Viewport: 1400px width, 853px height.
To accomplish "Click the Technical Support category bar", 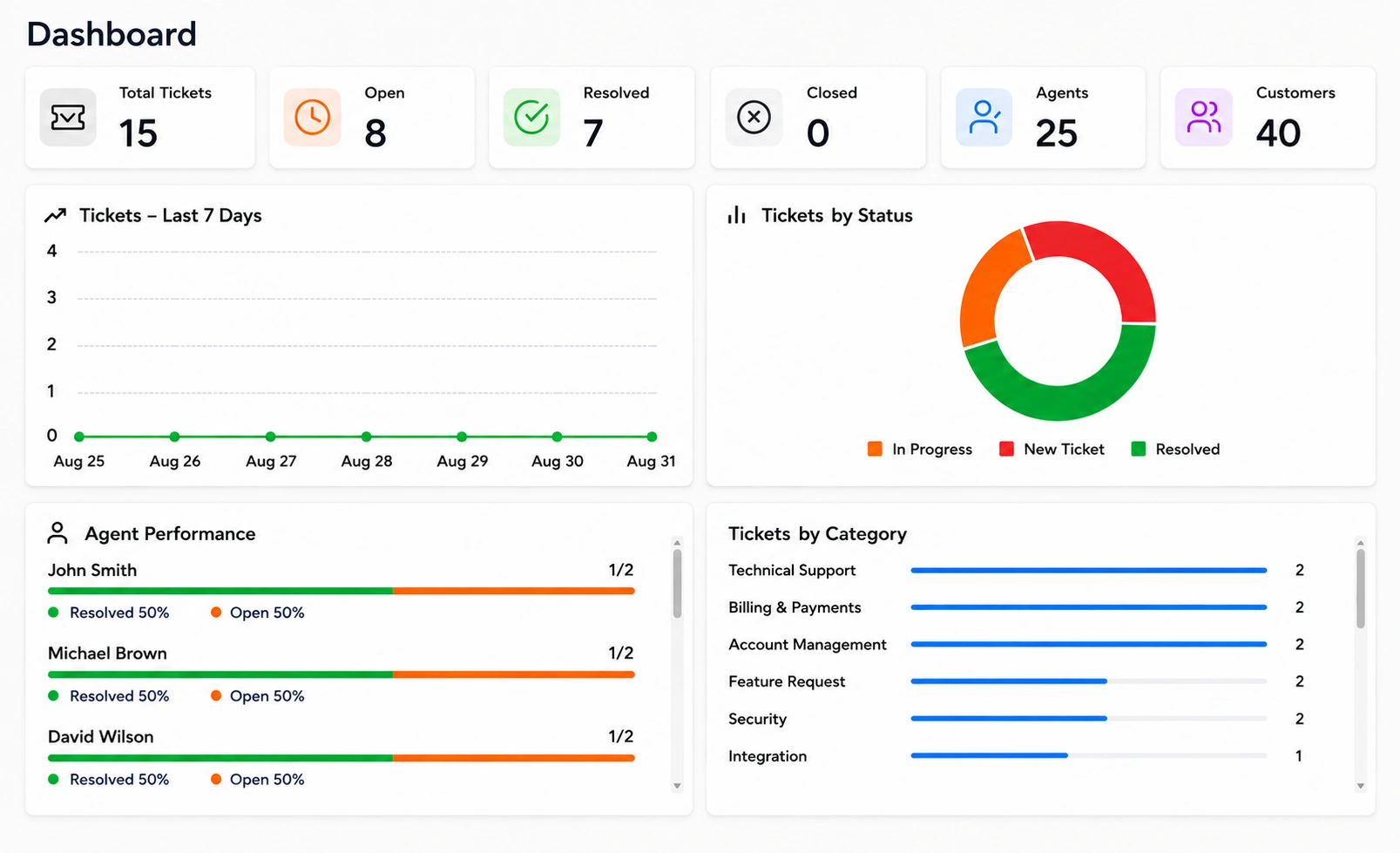I will point(1089,570).
